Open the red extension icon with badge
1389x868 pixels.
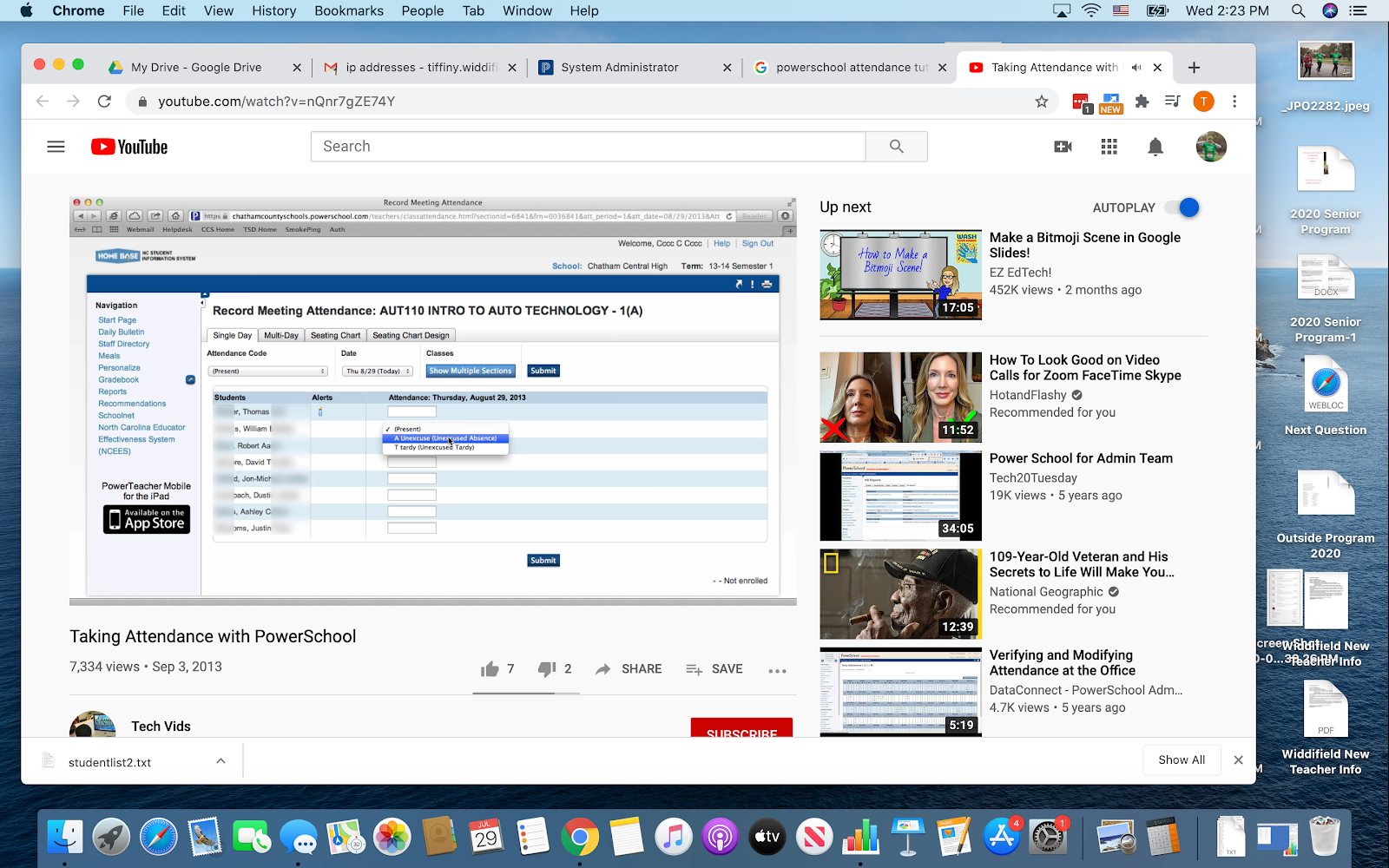1082,103
